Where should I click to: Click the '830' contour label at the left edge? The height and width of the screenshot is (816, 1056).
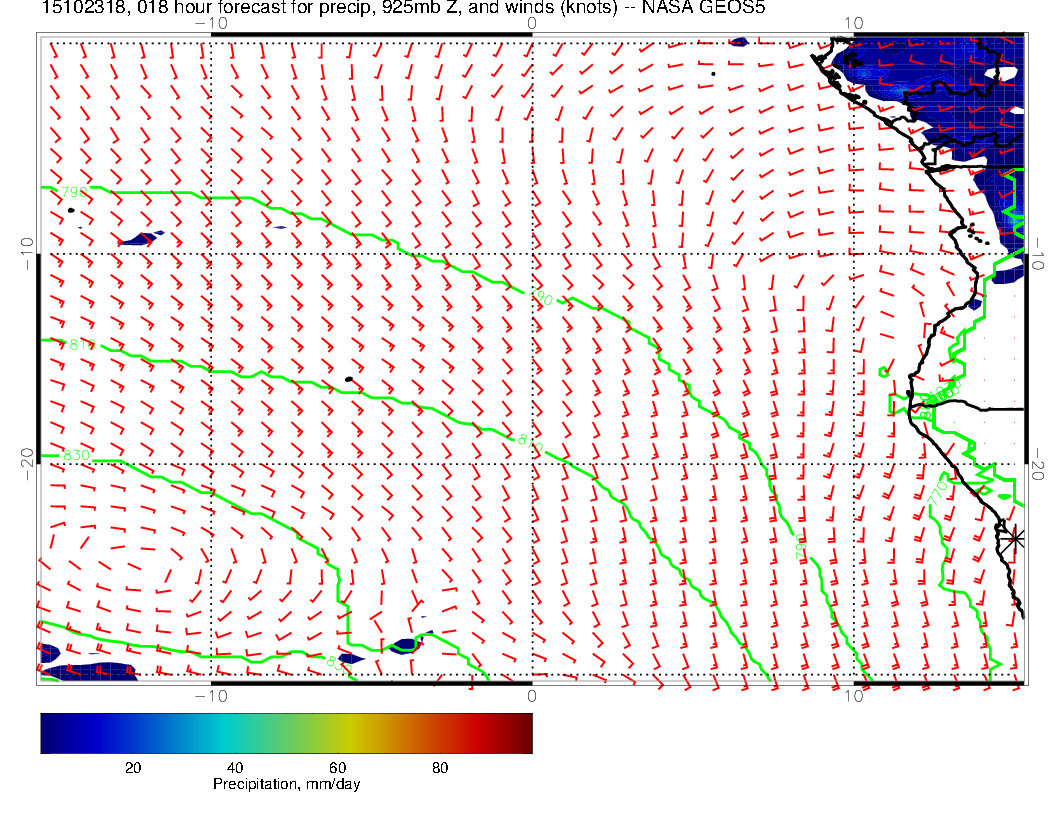tap(76, 455)
